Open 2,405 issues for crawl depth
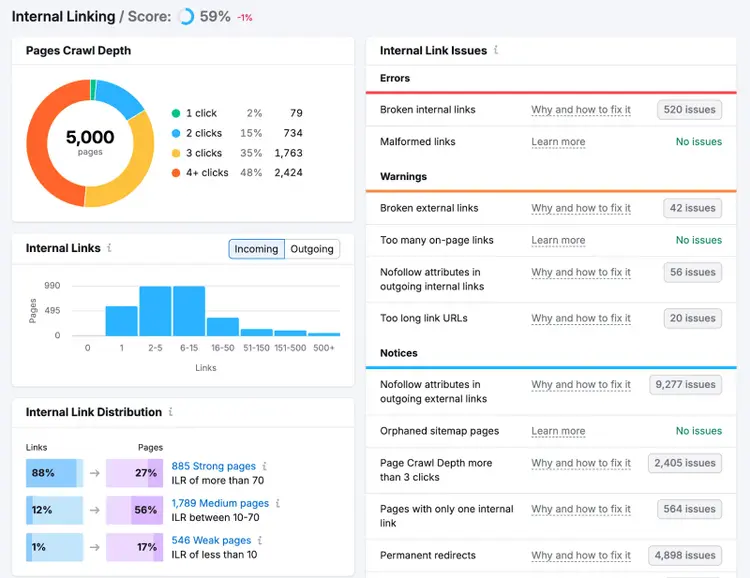 [684, 463]
